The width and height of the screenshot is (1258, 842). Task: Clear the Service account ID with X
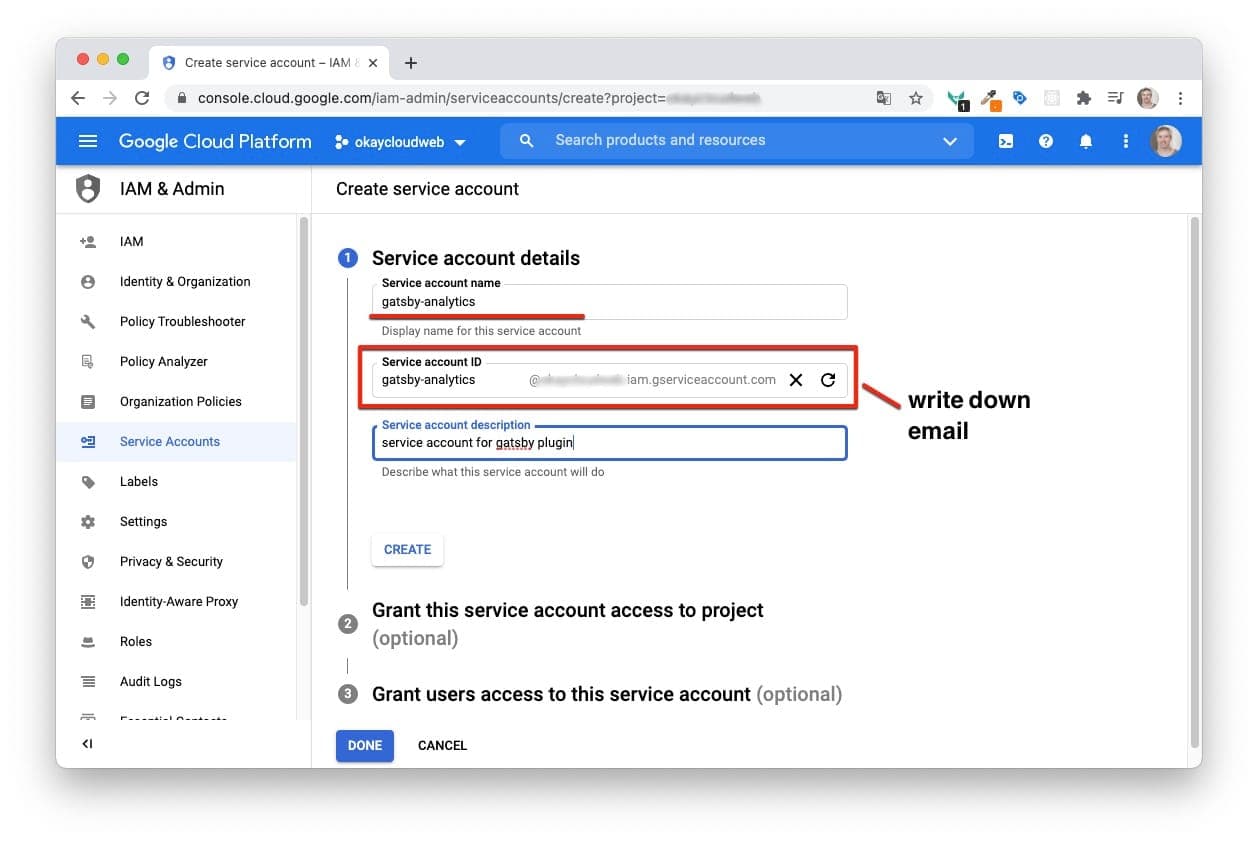796,380
